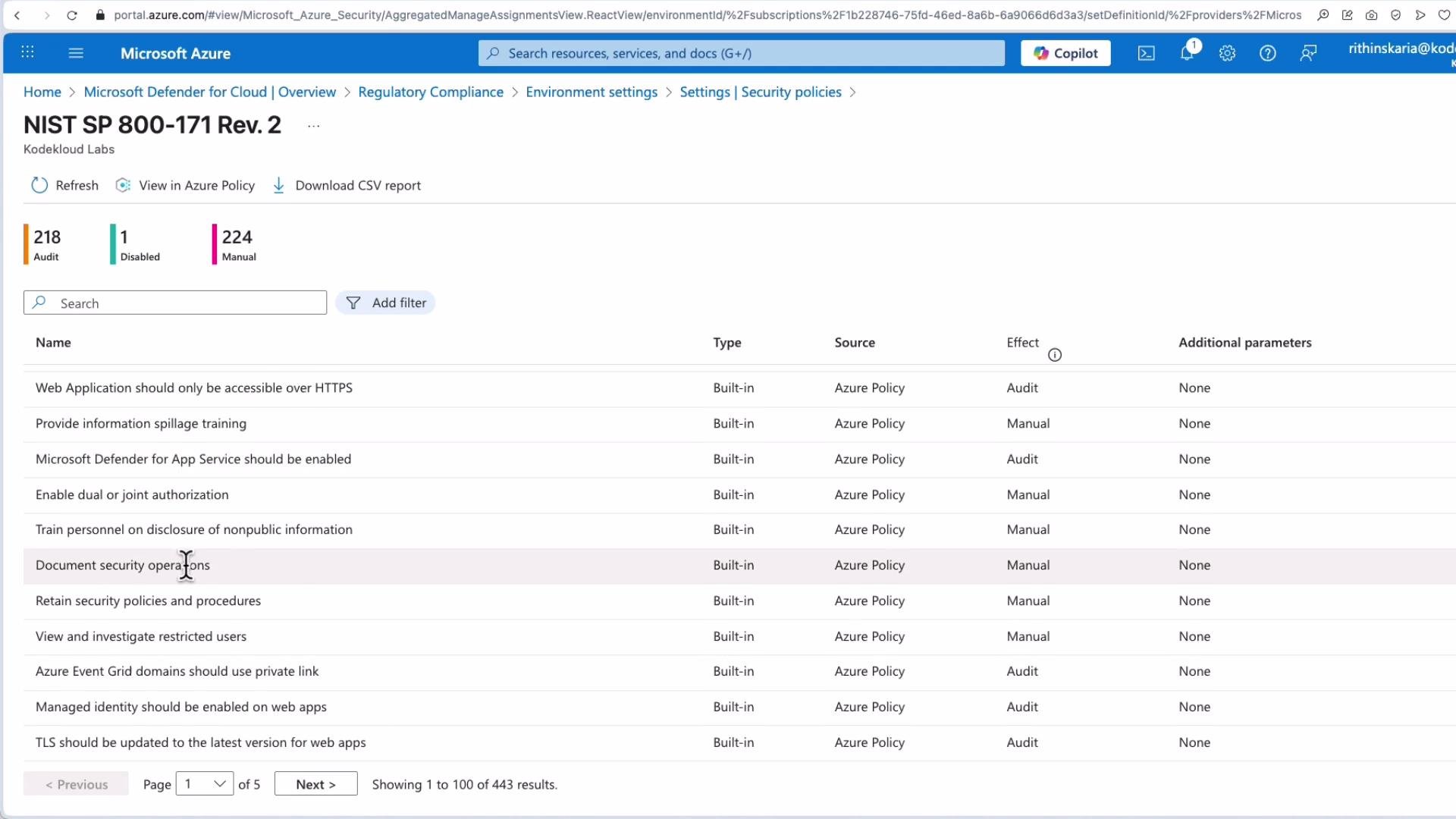
Task: Click the Refresh toolbar command
Action: [x=65, y=185]
